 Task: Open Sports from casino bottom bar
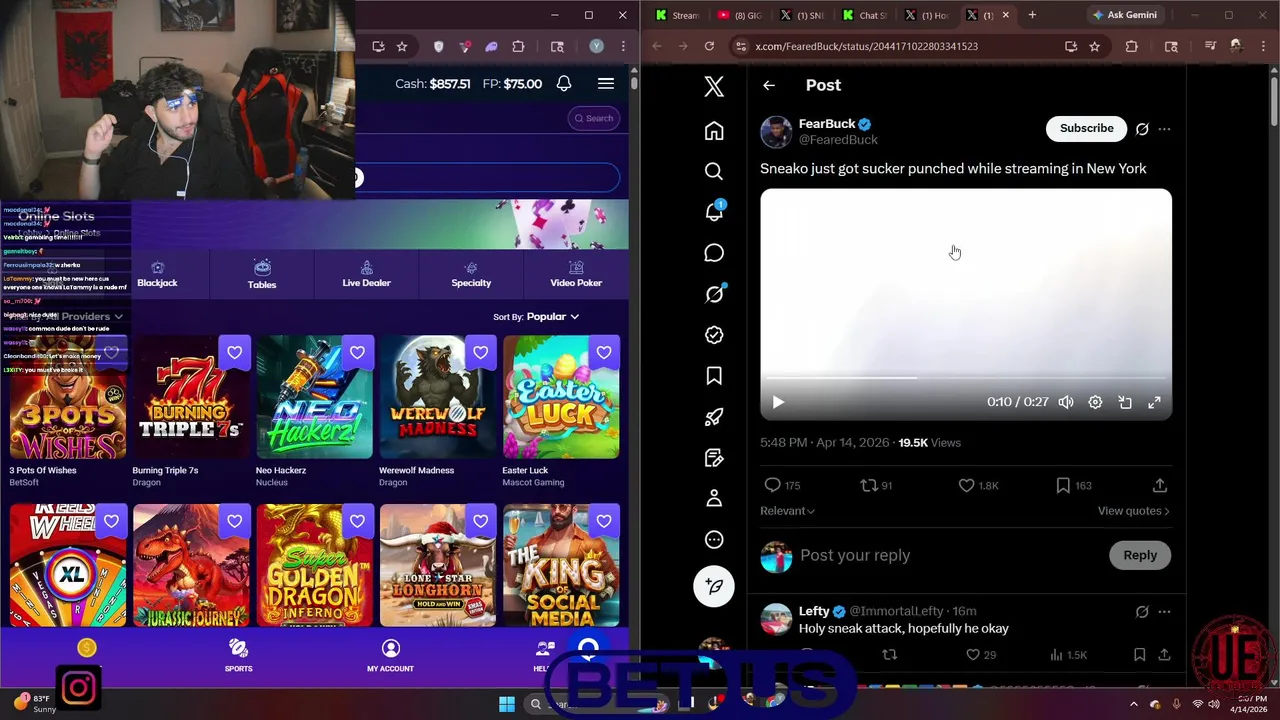[238, 656]
